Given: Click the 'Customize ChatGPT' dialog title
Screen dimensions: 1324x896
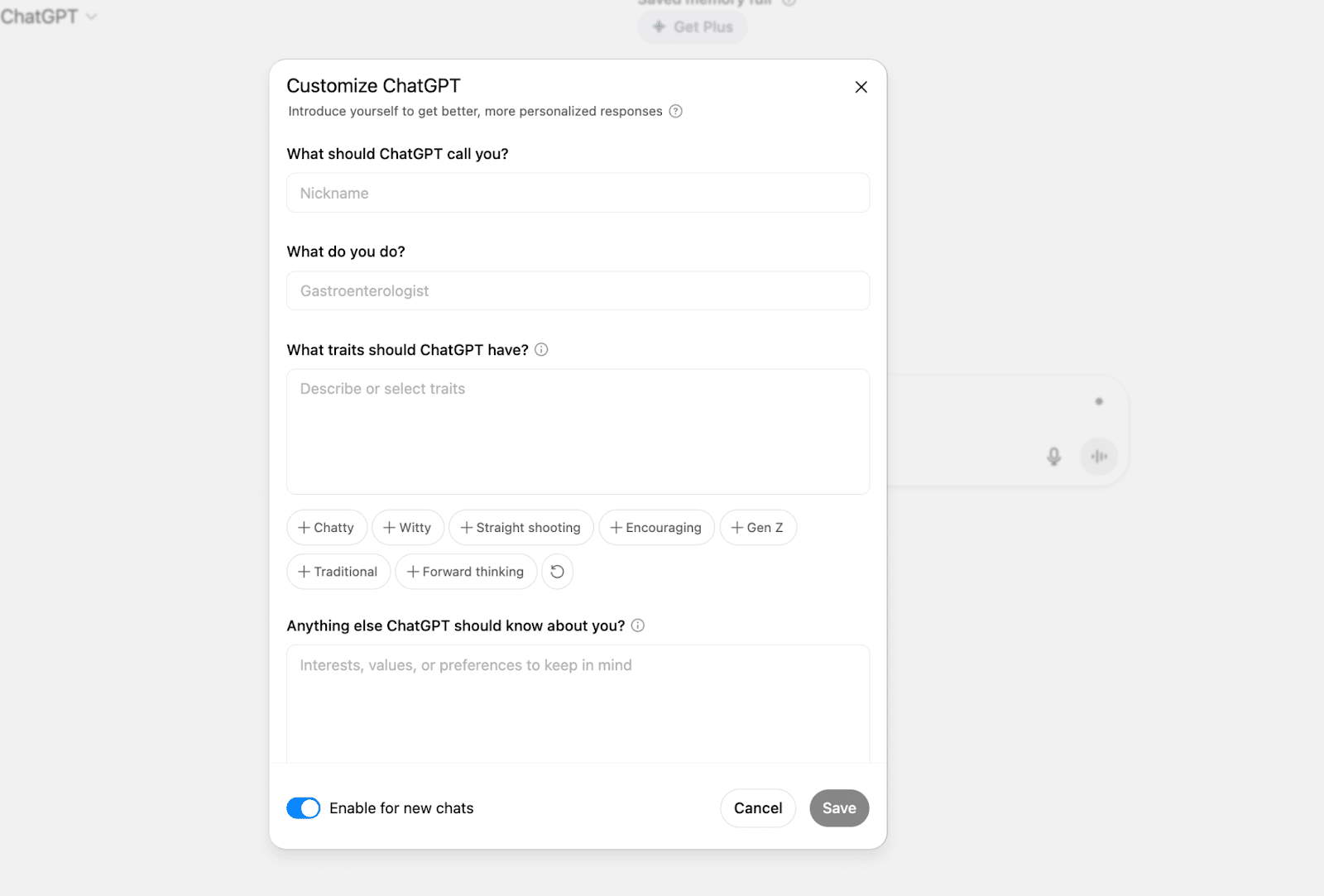Looking at the screenshot, I should (x=373, y=86).
